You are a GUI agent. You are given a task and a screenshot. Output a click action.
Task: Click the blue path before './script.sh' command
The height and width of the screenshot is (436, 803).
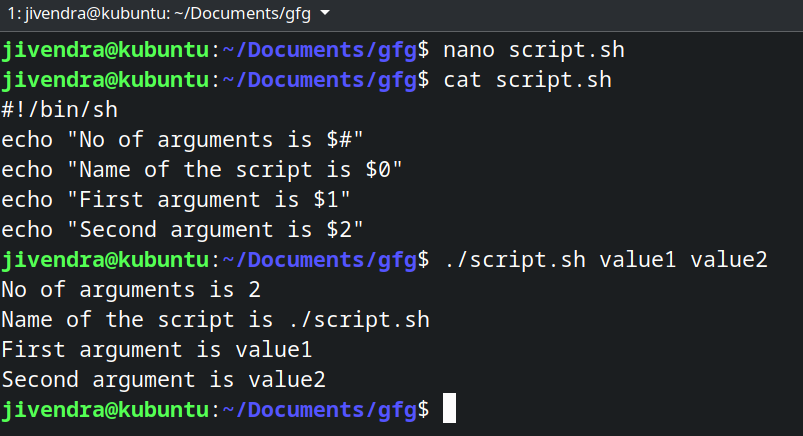(x=319, y=260)
